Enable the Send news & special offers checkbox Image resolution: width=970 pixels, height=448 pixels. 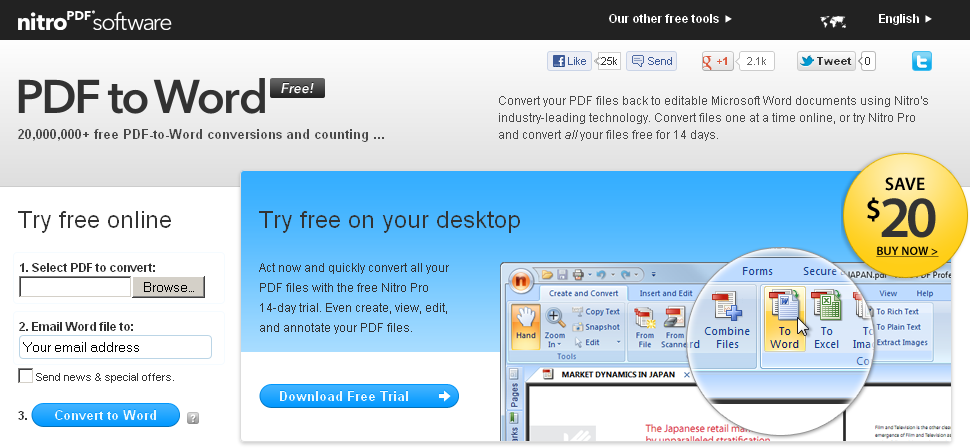[25, 376]
